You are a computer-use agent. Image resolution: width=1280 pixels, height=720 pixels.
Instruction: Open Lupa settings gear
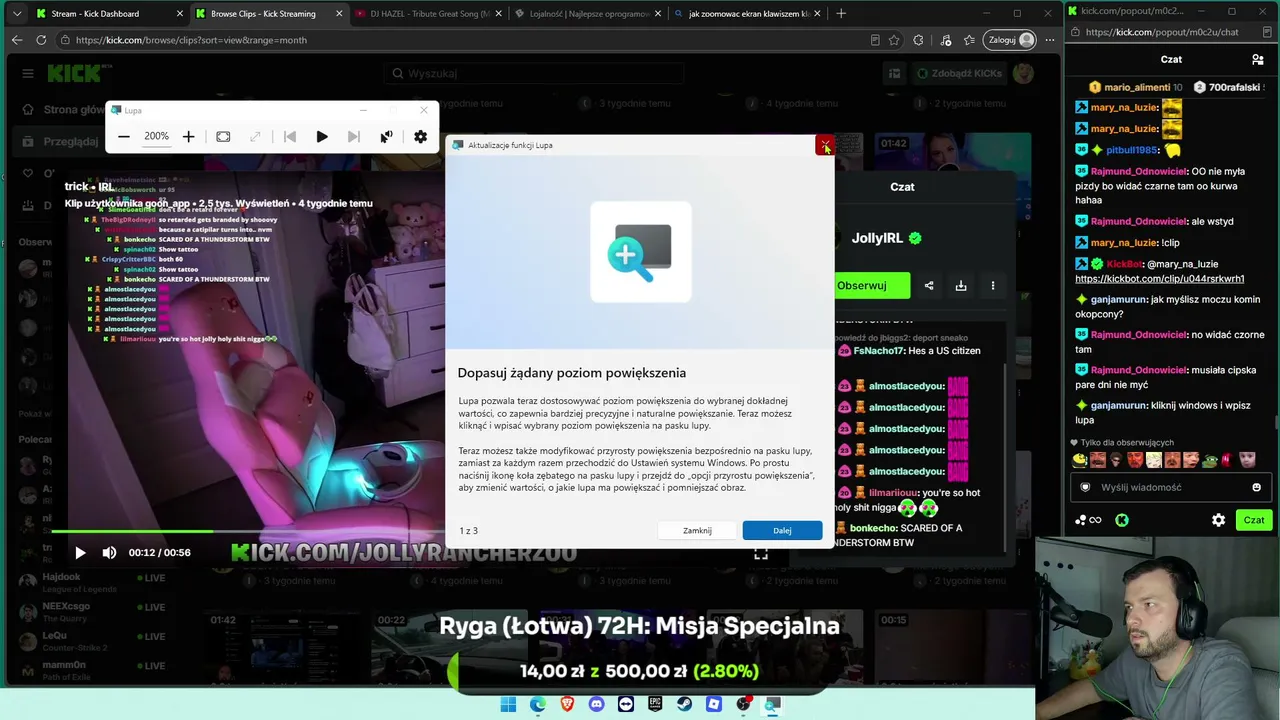420,137
